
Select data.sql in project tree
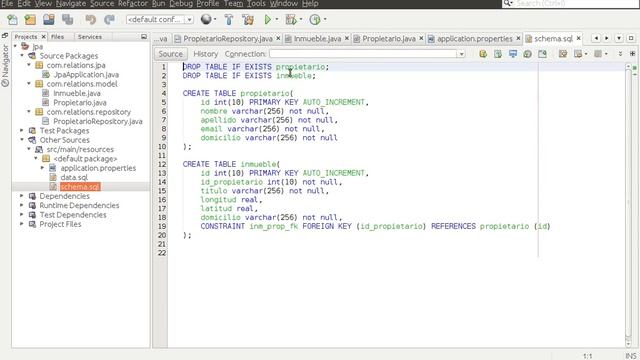(x=74, y=177)
